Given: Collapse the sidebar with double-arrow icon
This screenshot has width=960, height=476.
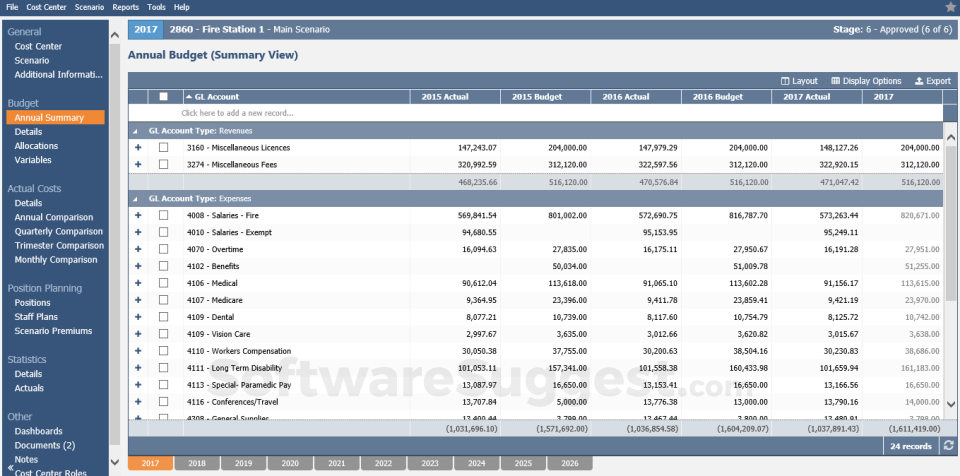Looking at the screenshot, I should point(9,466).
